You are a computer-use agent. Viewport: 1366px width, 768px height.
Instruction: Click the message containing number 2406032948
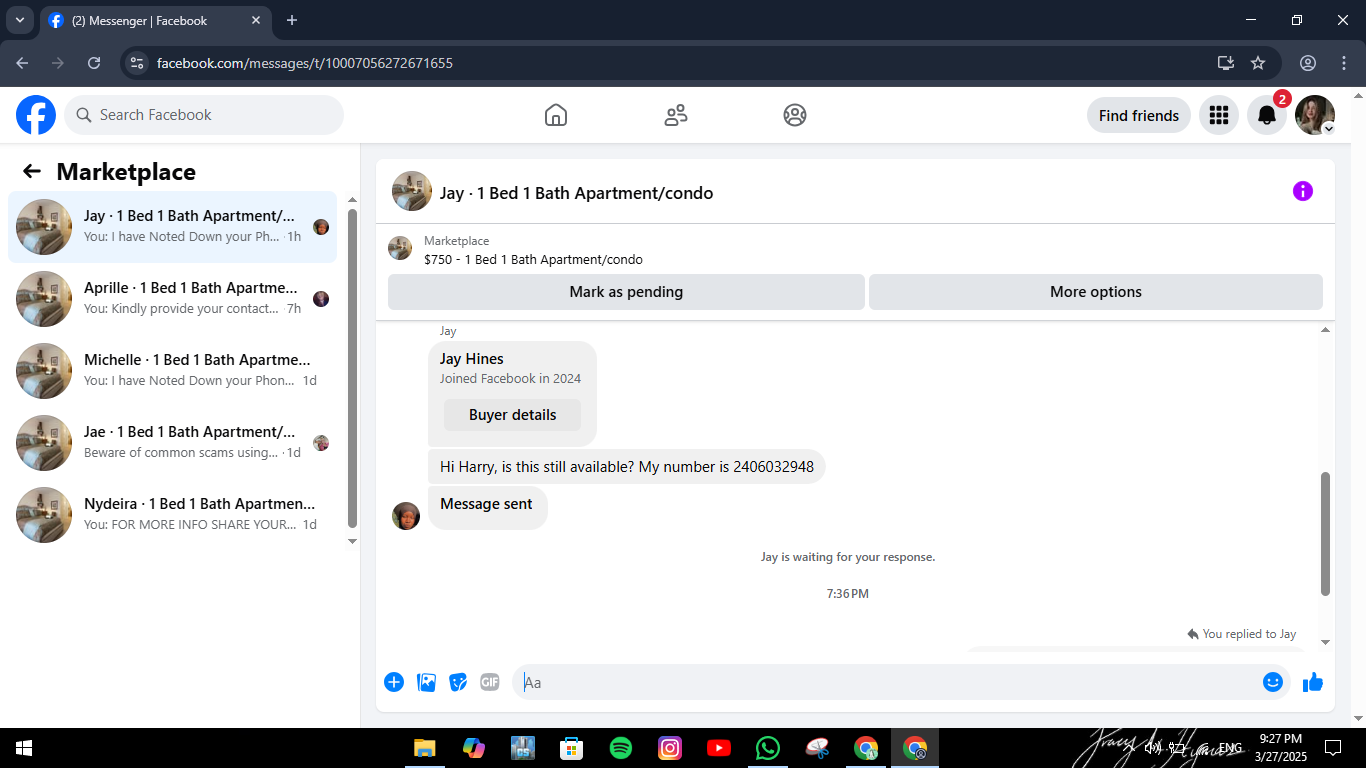coord(627,467)
